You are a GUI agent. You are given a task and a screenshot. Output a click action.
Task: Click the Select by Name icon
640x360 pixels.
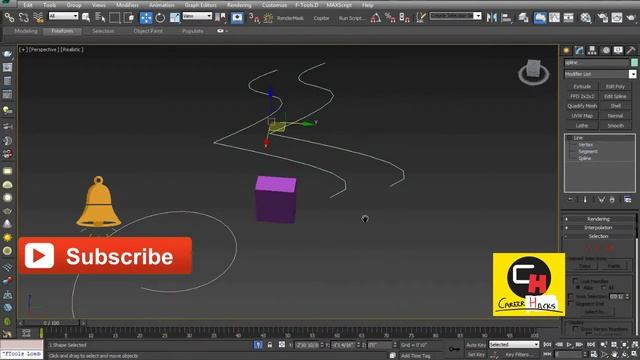tap(100, 18)
